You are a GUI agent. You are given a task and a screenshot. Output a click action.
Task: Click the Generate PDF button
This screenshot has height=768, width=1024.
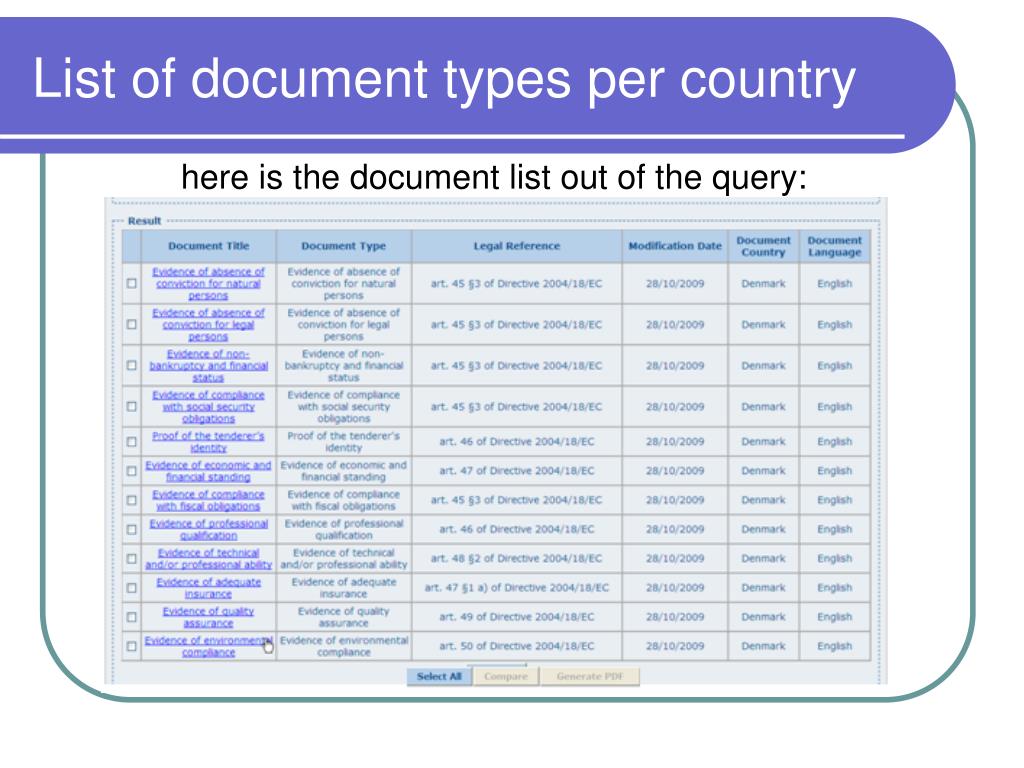point(590,677)
